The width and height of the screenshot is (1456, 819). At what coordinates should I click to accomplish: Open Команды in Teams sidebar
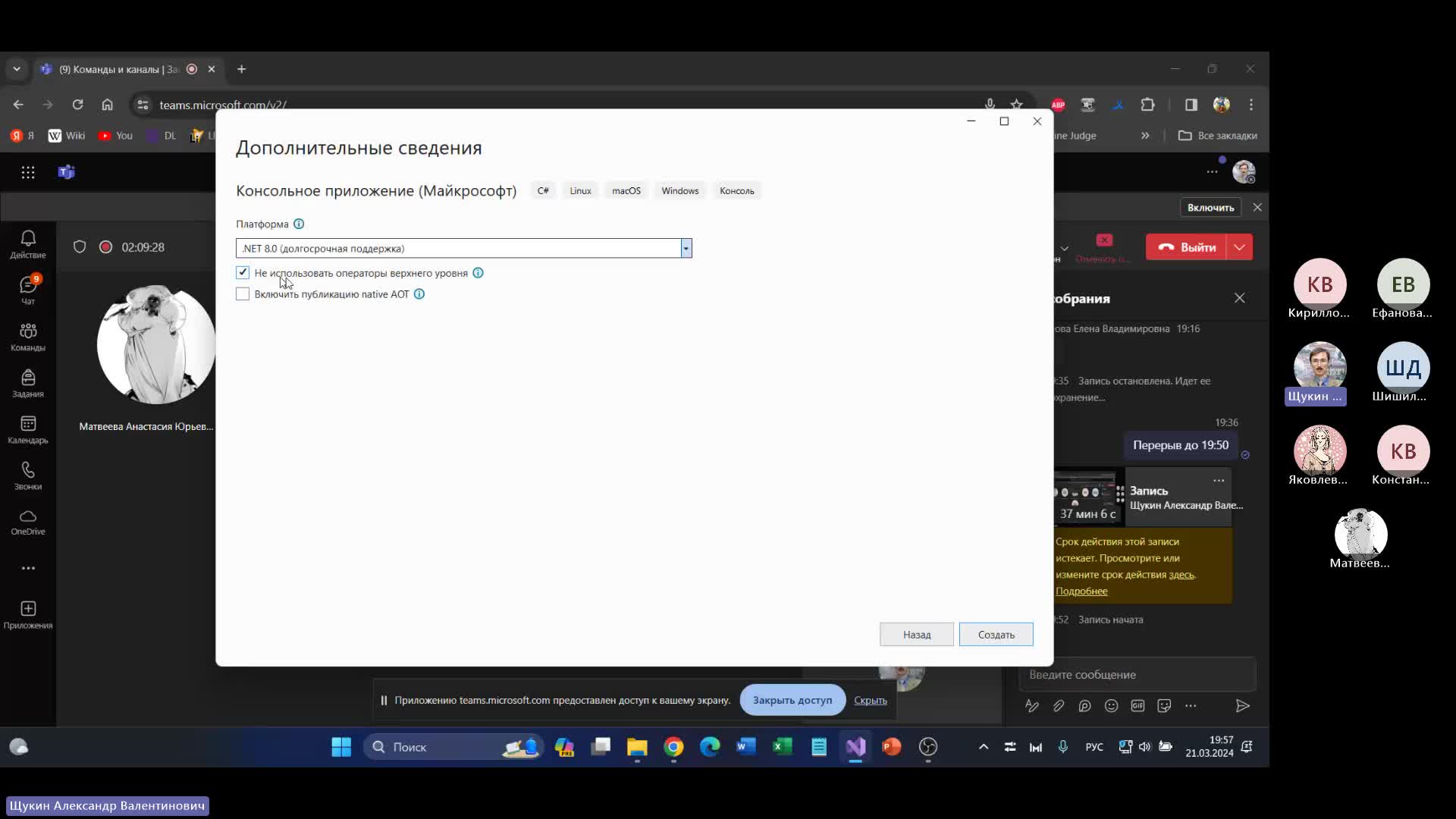click(28, 337)
